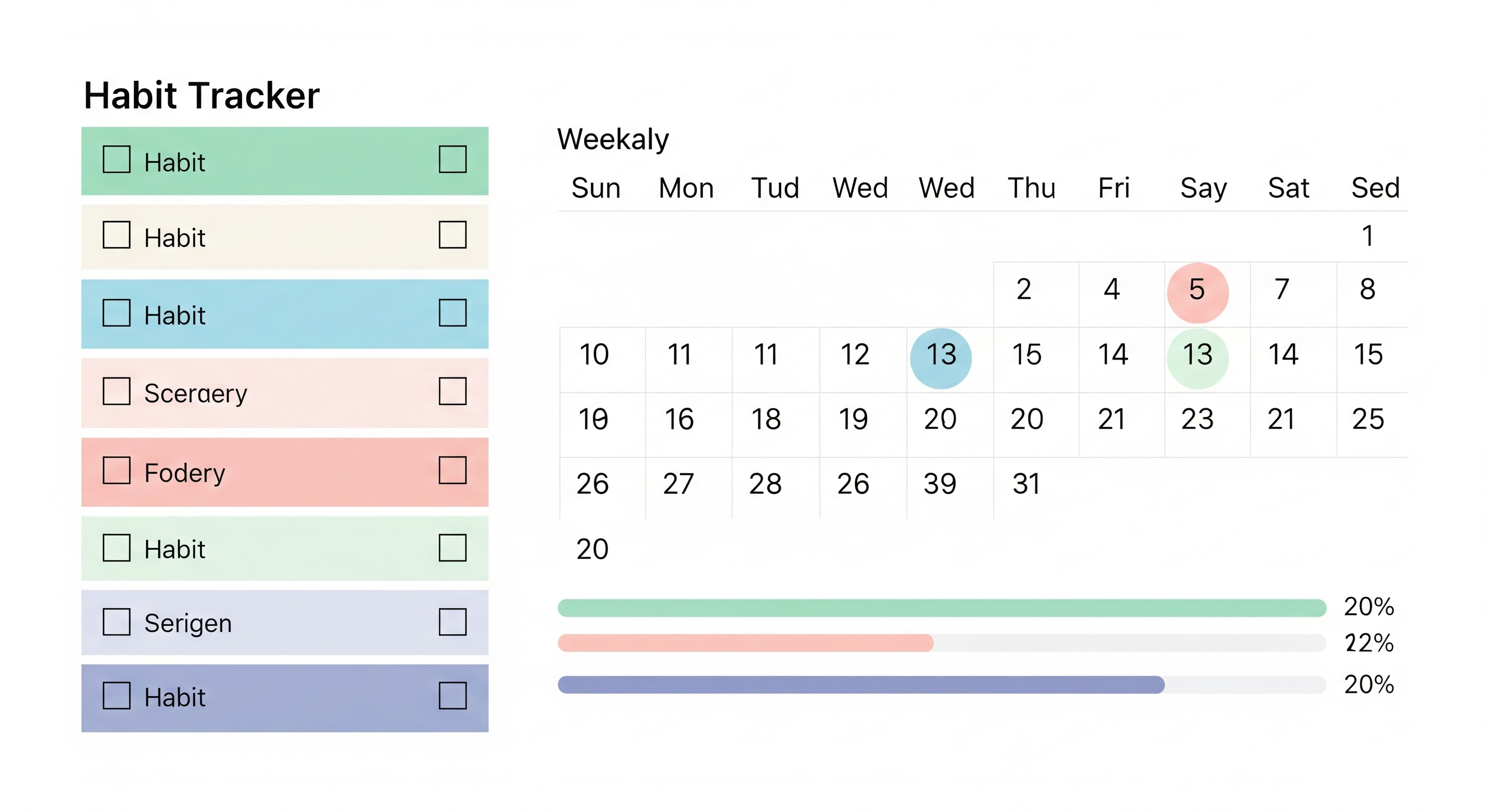
Task: Select the Thu column header
Action: 1031,188
